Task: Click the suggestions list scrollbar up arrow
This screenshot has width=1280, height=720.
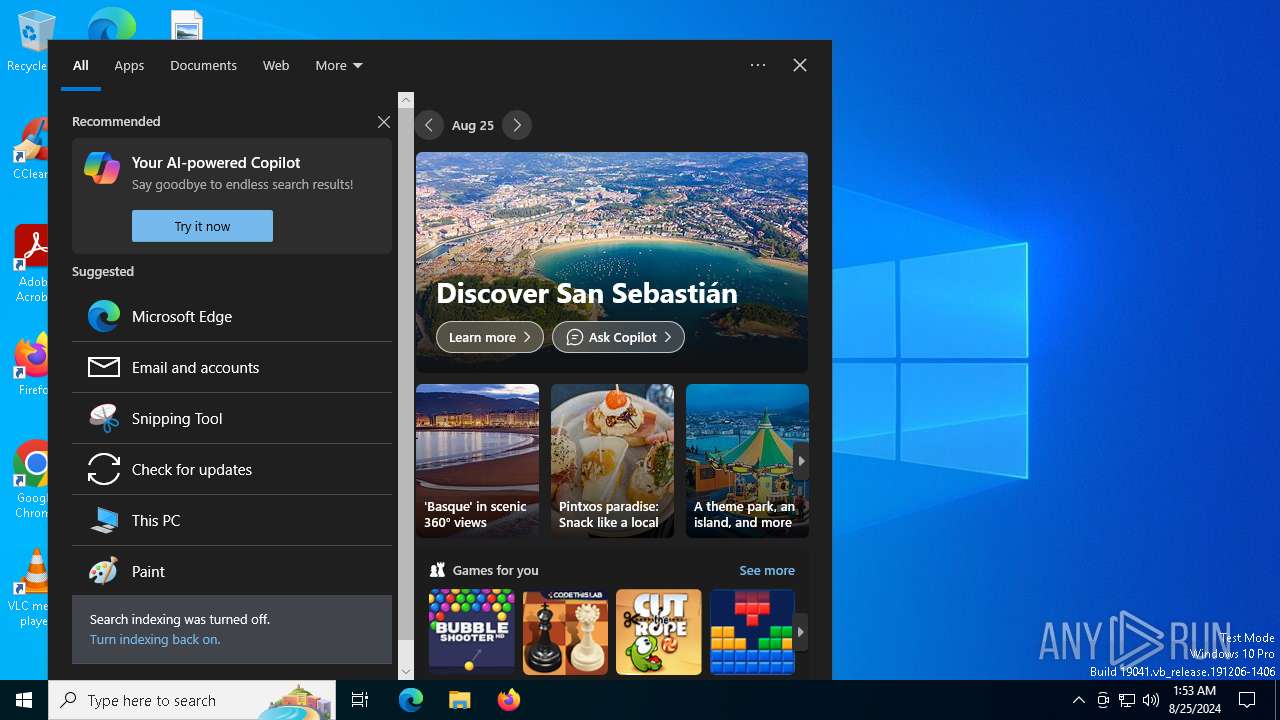Action: point(405,100)
